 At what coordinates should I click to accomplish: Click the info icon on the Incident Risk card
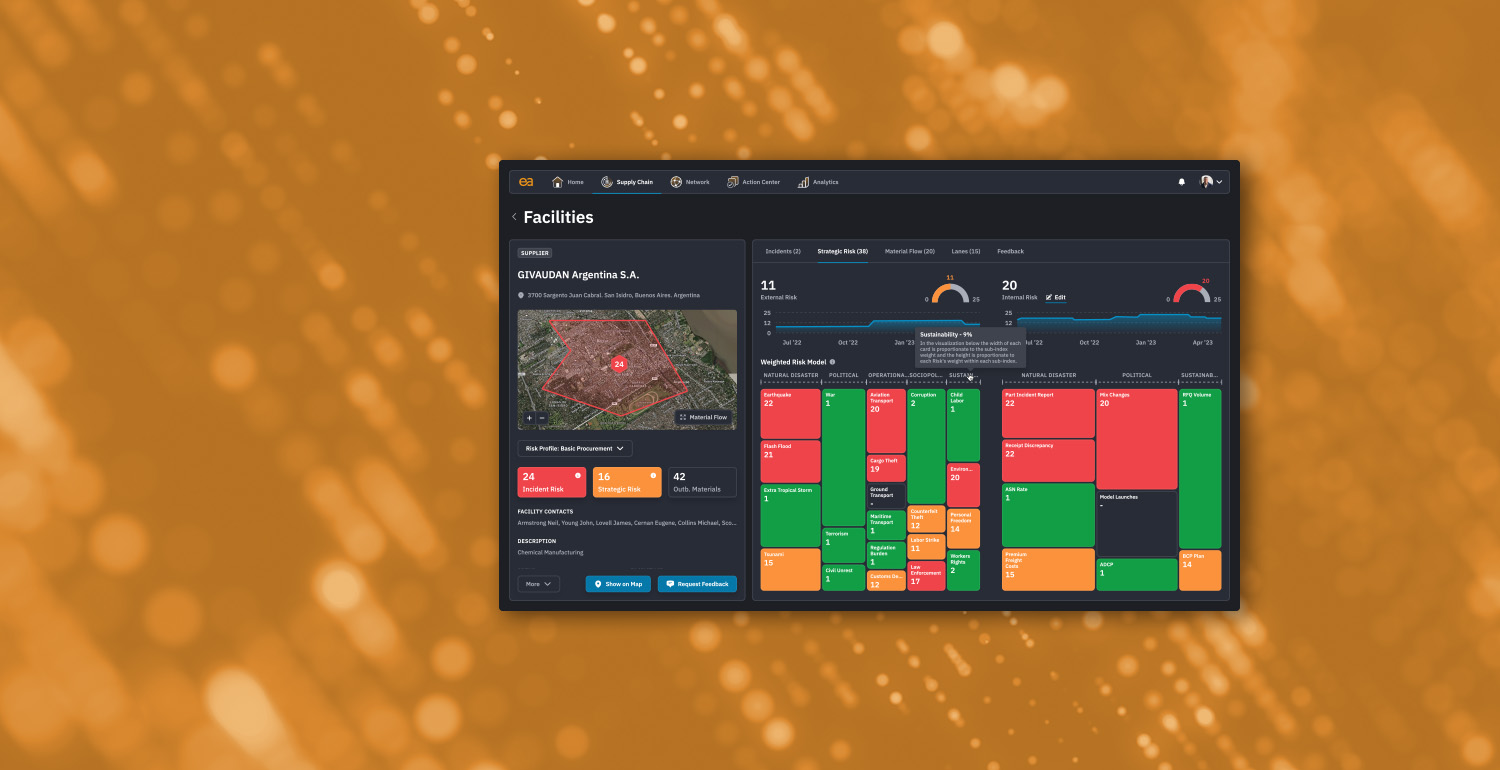coord(578,476)
